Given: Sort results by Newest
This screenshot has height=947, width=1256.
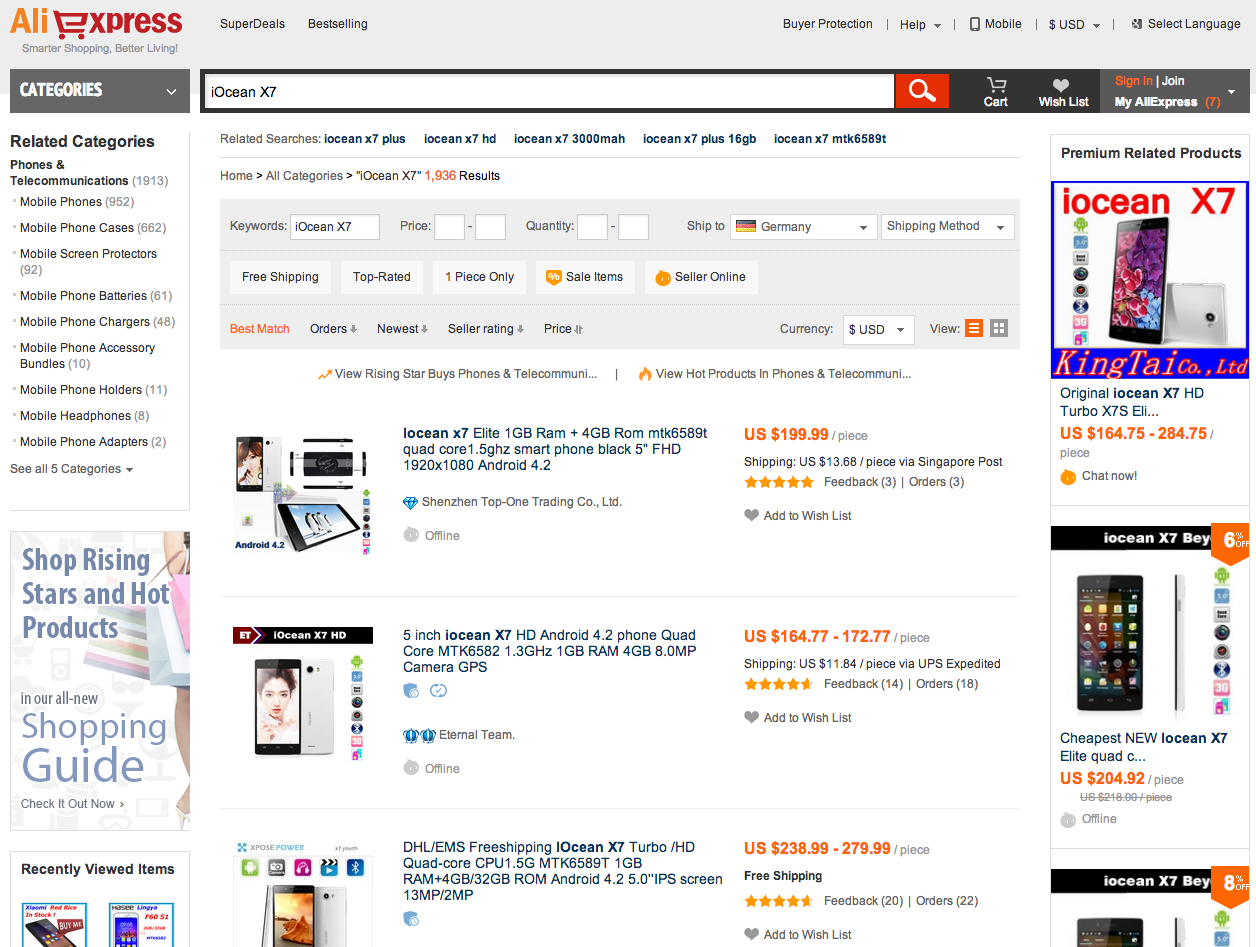Looking at the screenshot, I should point(402,329).
